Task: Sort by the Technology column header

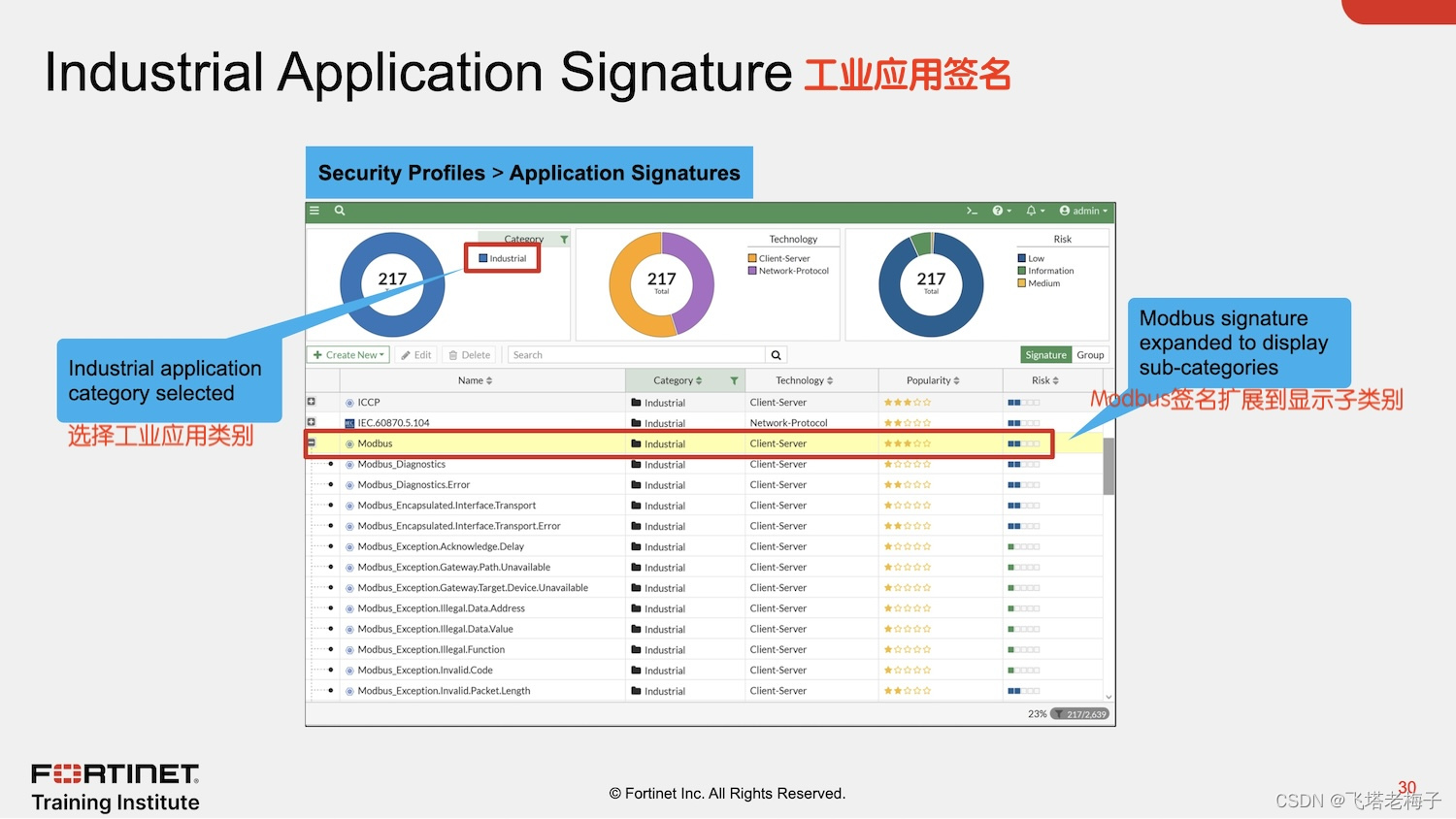Action: tap(804, 380)
